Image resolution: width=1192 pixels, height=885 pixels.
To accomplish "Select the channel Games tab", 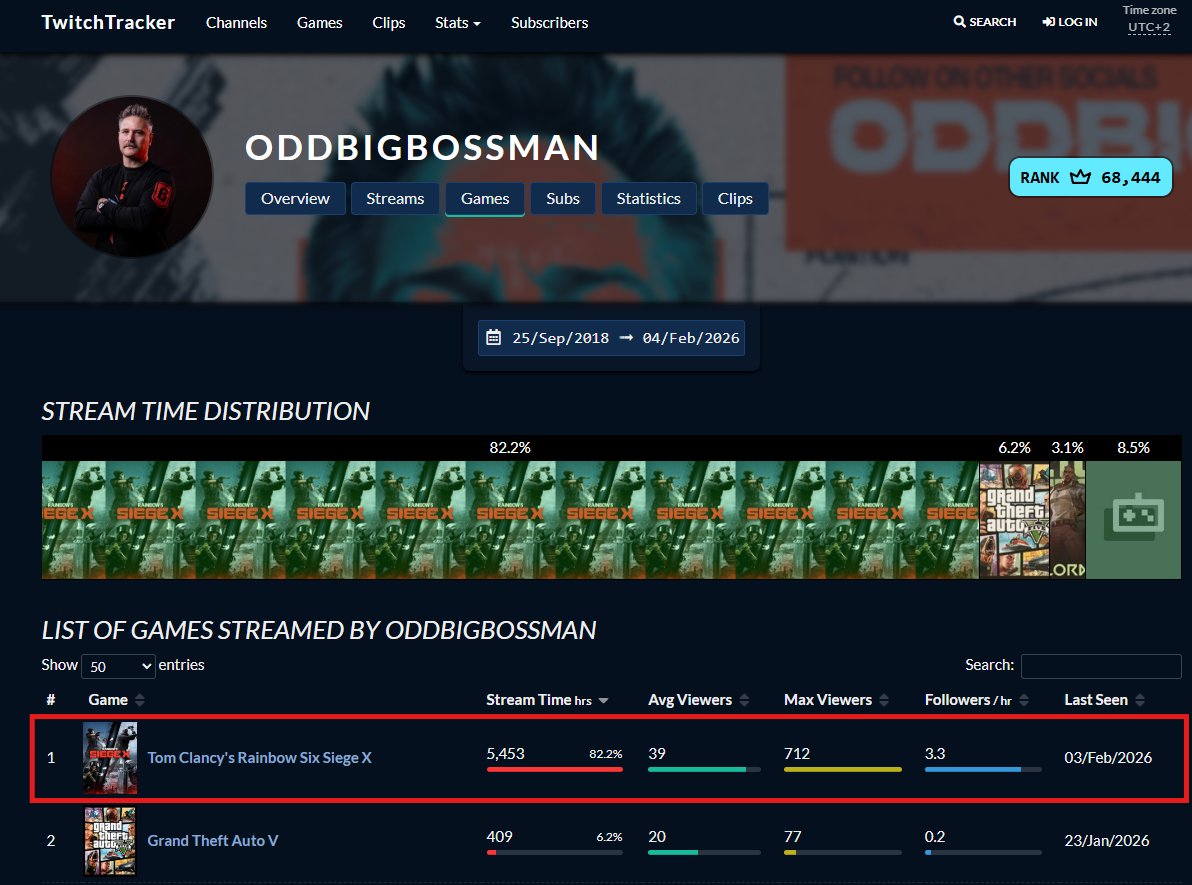I will (x=485, y=198).
